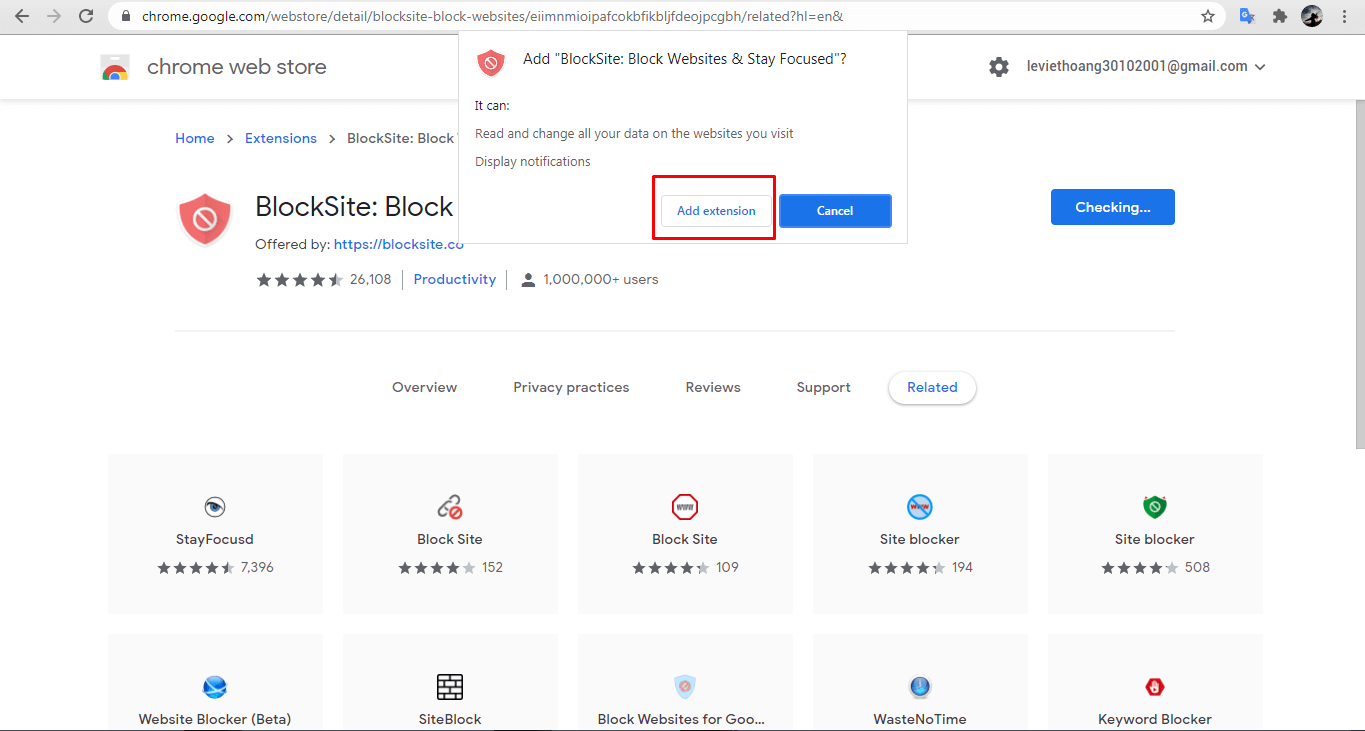Click the BlockSite red shield icon on page
1365x731 pixels.
[205, 219]
